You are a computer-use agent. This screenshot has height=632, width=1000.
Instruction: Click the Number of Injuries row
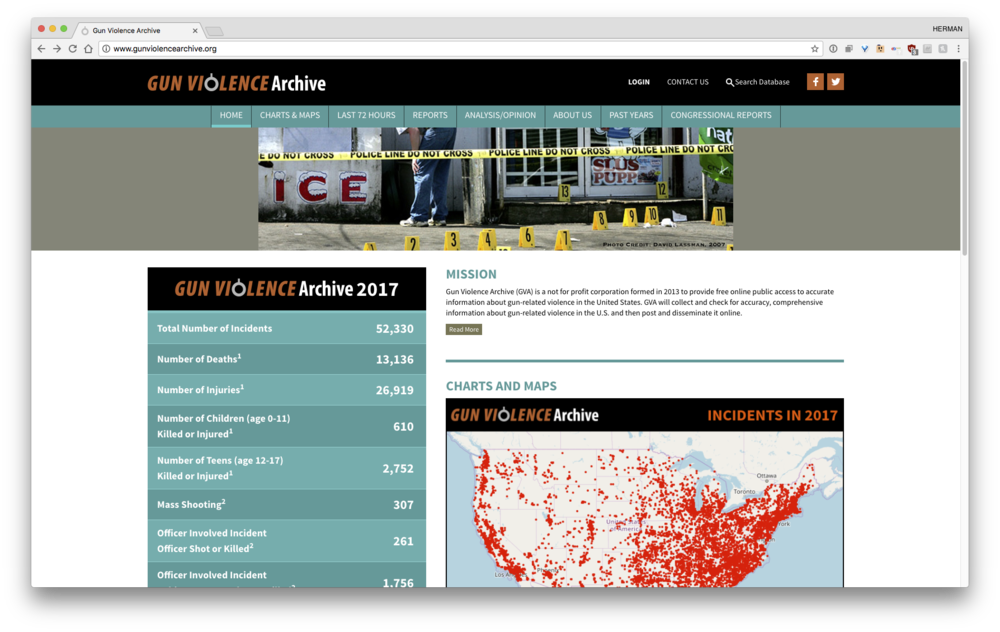(x=286, y=390)
